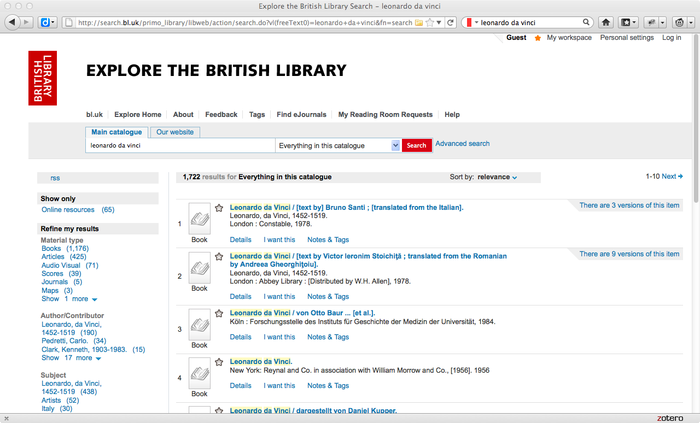Image resolution: width=700 pixels, height=423 pixels.
Task: Click the search magnifier in browser search box
Action: click(x=586, y=22)
